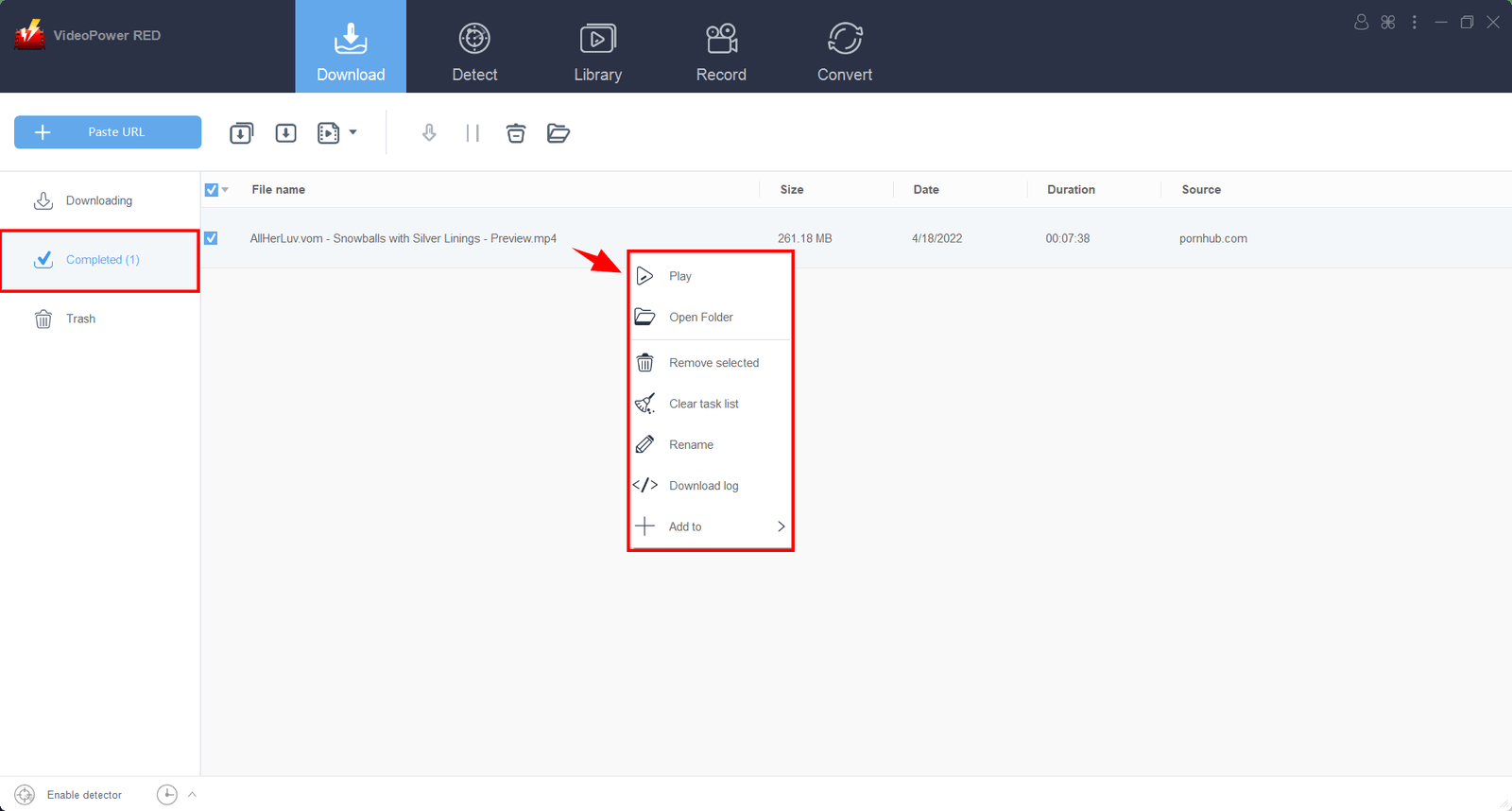Click the user account icon in title bar
The width and height of the screenshot is (1512, 811).
(x=1362, y=22)
